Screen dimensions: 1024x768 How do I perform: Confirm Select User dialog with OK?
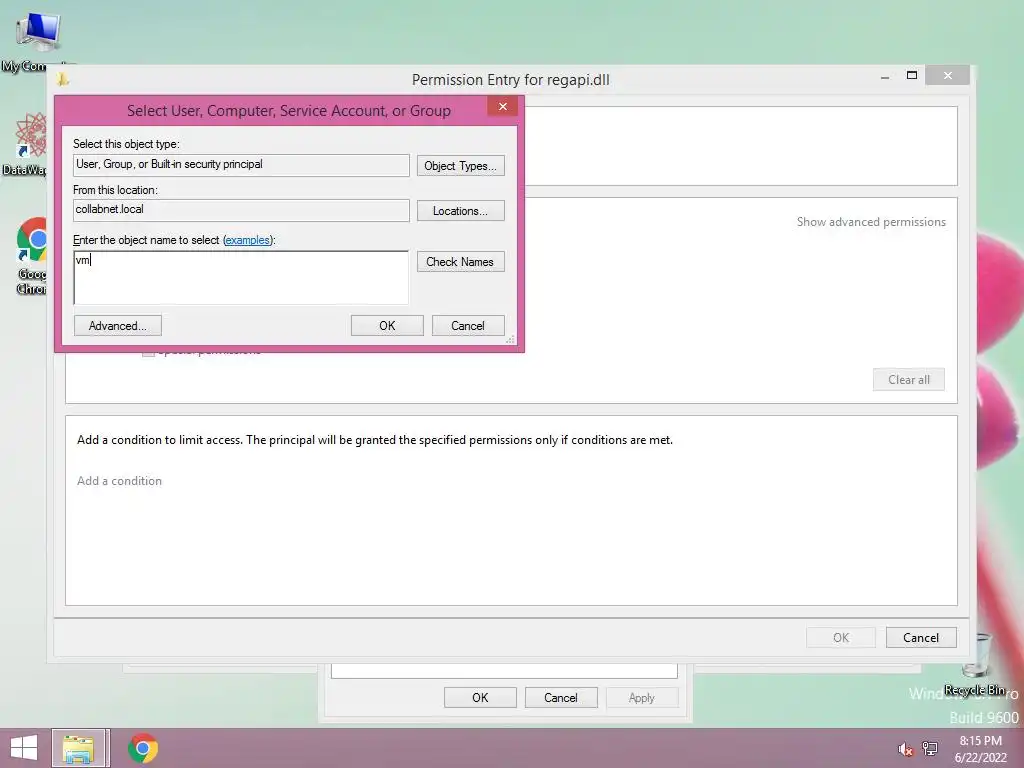(x=387, y=326)
